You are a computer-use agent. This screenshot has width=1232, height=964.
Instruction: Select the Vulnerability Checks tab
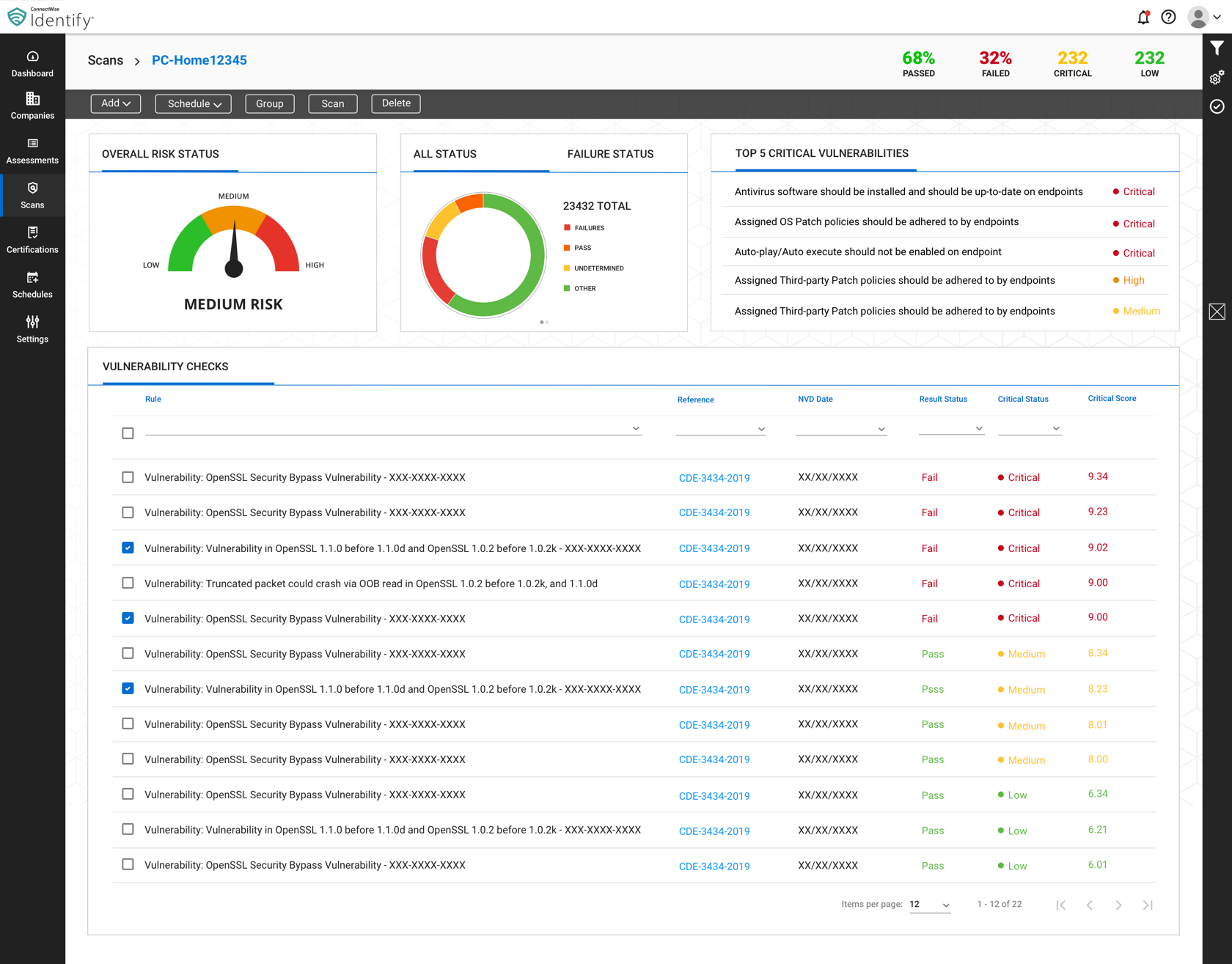coord(166,367)
